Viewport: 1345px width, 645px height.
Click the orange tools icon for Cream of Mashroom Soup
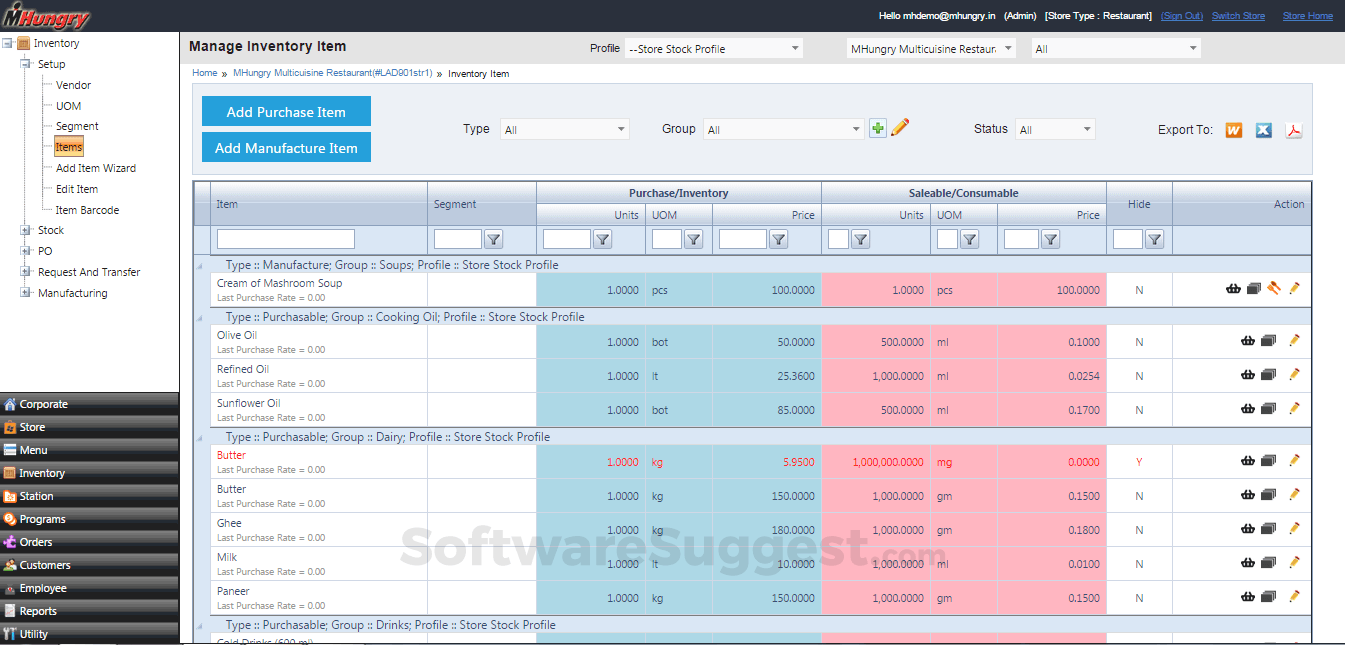click(x=1274, y=288)
